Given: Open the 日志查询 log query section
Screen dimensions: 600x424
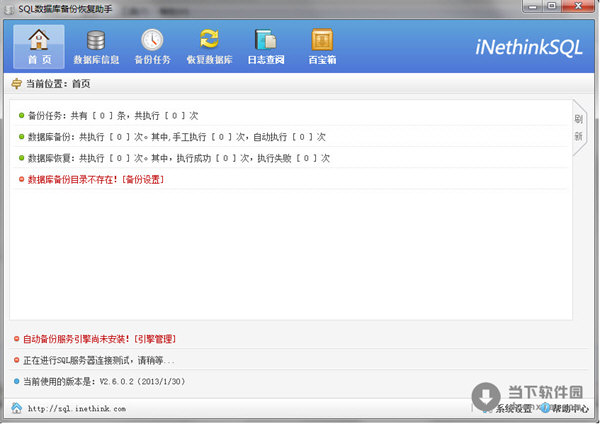Looking at the screenshot, I should (266, 47).
